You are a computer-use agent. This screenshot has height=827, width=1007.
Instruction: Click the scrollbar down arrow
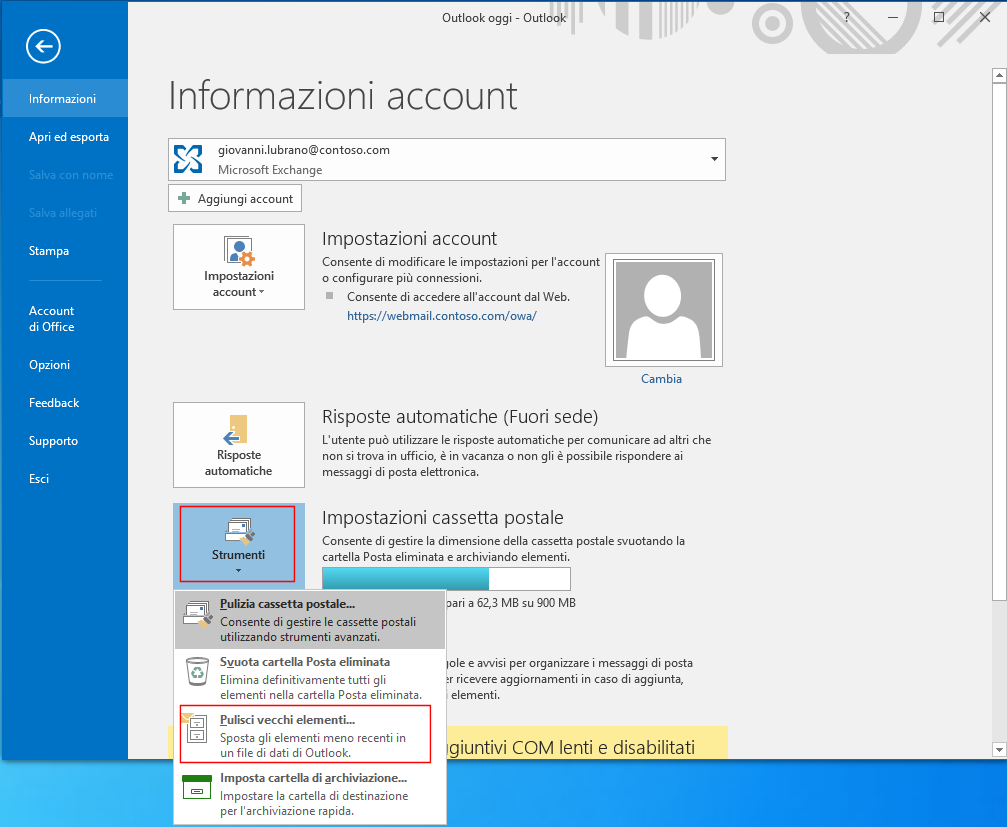999,749
